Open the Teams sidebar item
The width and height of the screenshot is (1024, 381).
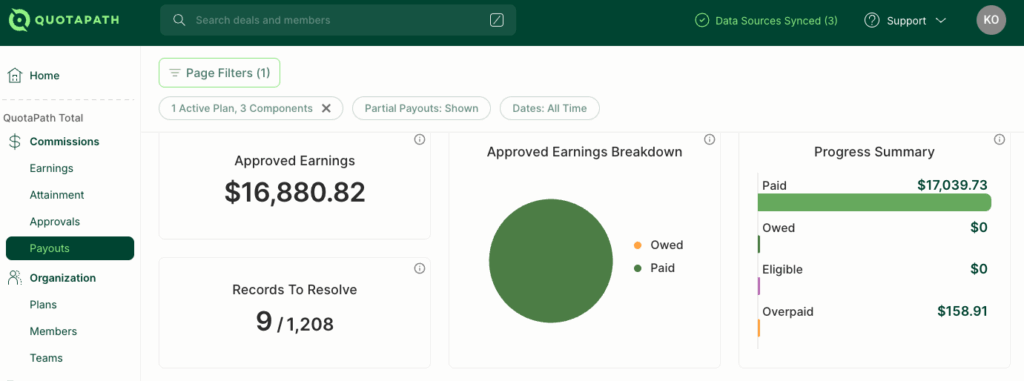click(46, 358)
